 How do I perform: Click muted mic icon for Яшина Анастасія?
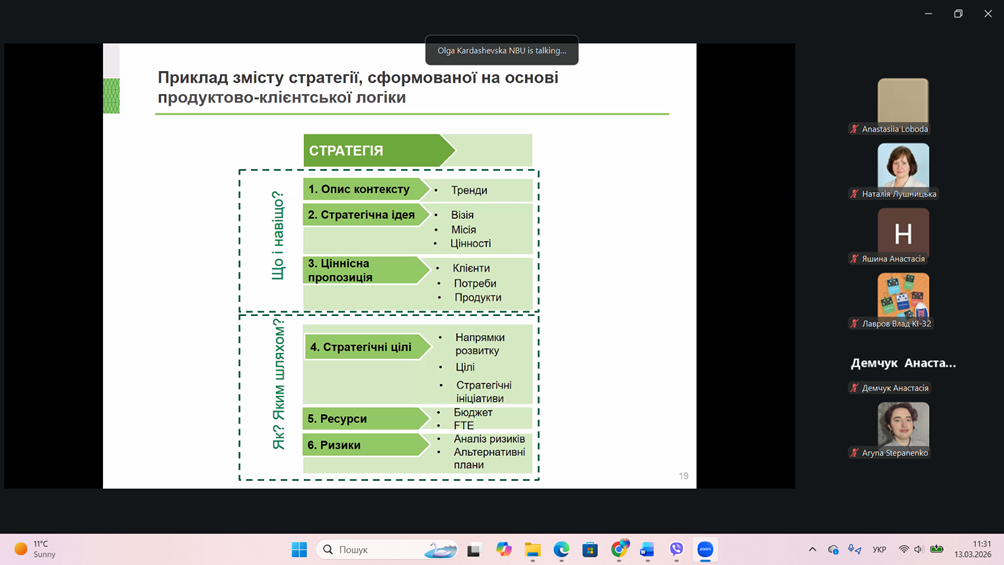click(x=854, y=259)
